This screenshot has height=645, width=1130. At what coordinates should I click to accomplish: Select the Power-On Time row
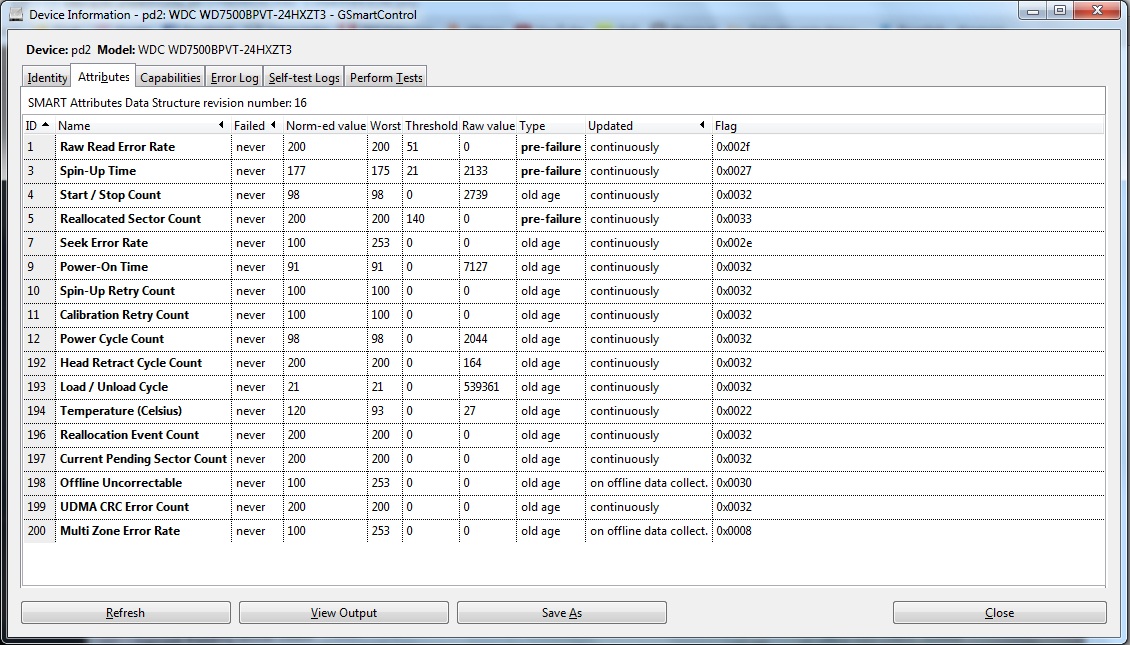(x=564, y=267)
